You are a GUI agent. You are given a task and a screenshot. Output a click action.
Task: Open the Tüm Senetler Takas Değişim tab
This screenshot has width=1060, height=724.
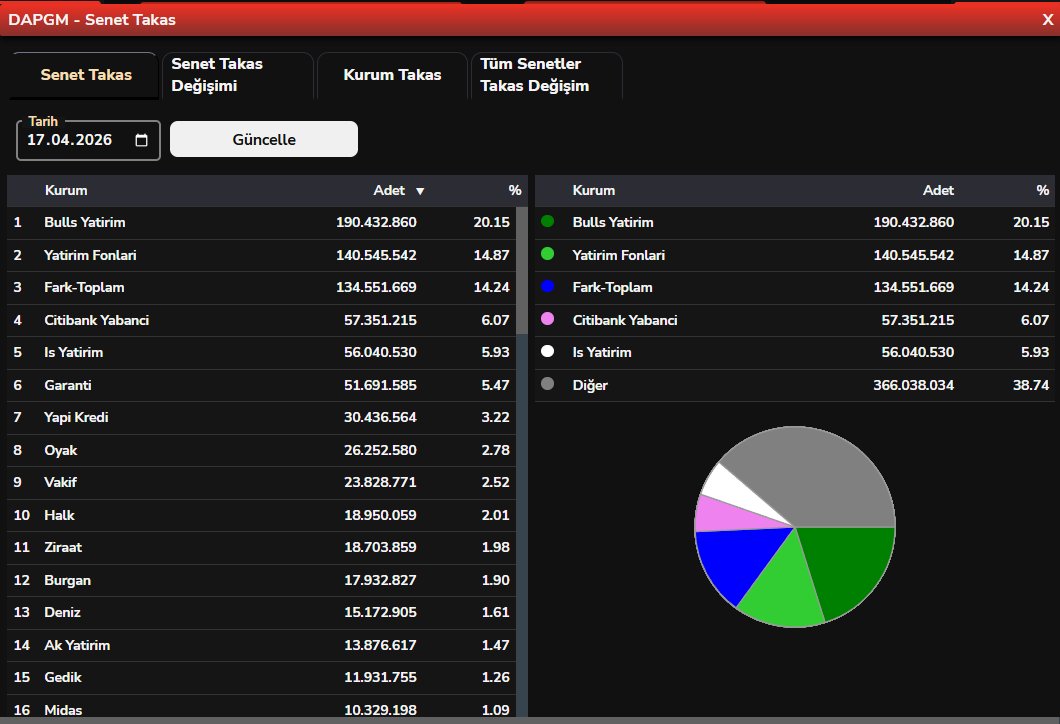point(546,75)
